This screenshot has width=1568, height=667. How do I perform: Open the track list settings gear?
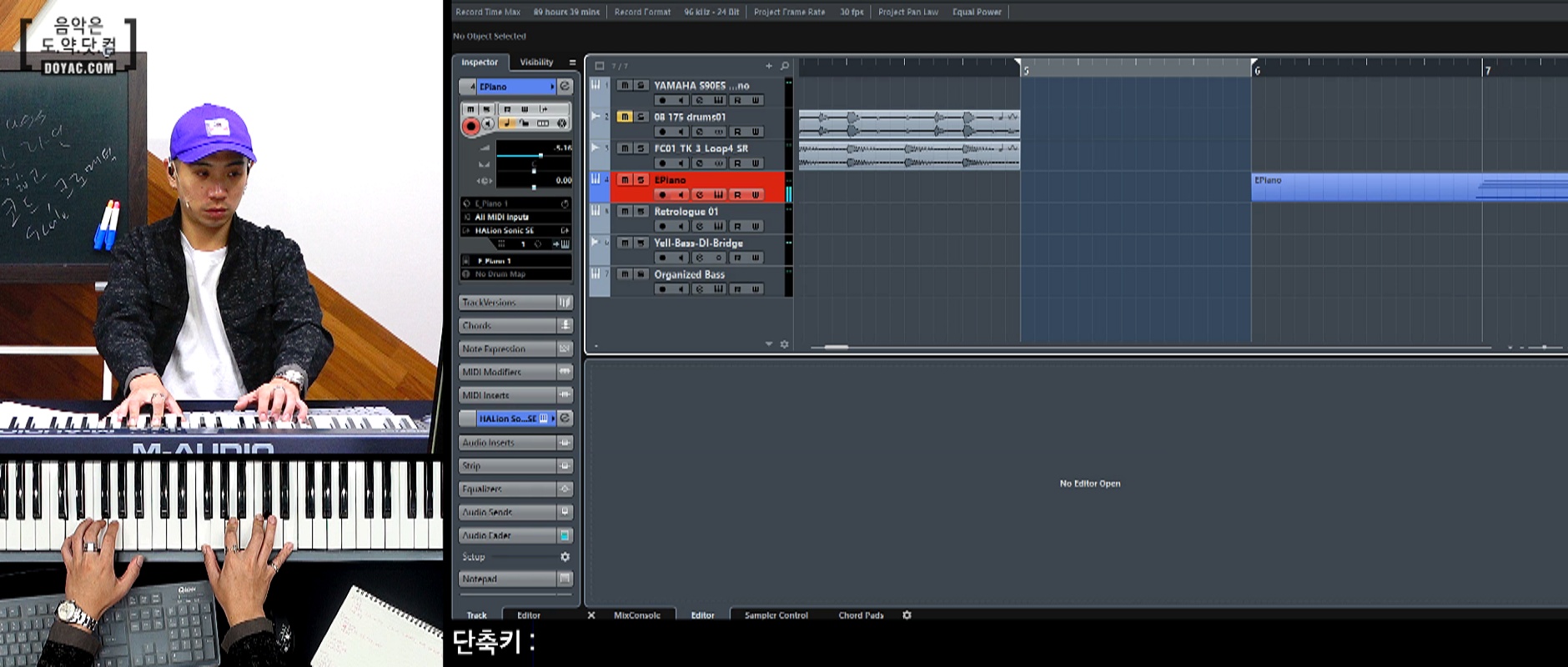(x=784, y=344)
